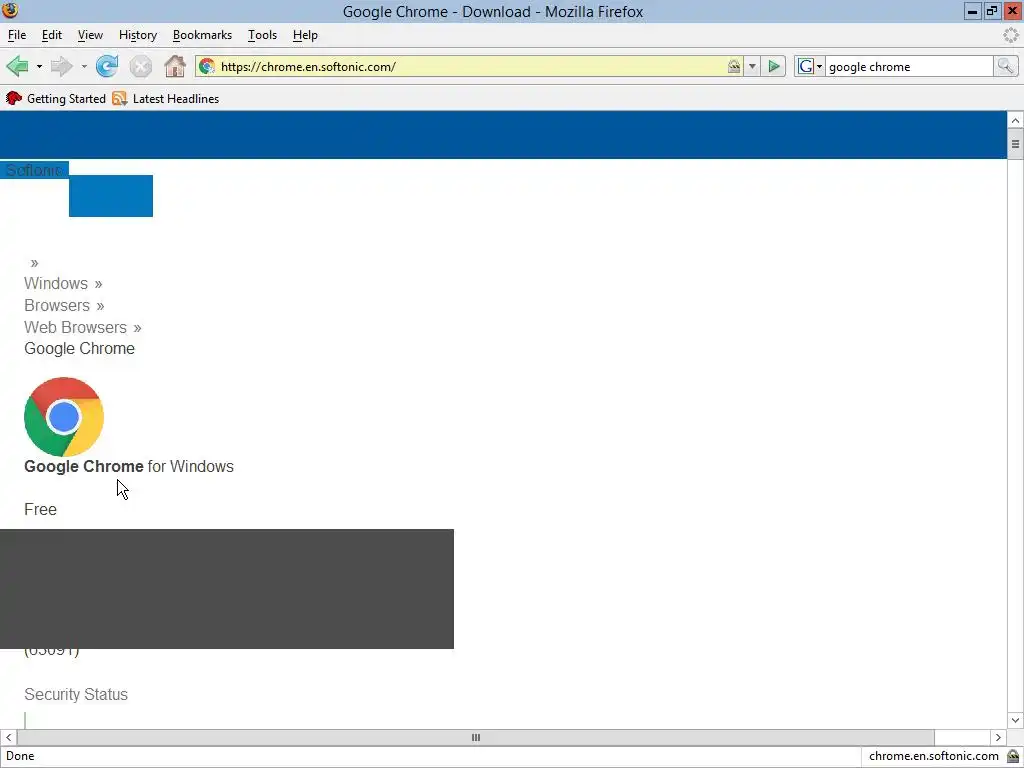Open the Back button history dropdown

coord(39,66)
